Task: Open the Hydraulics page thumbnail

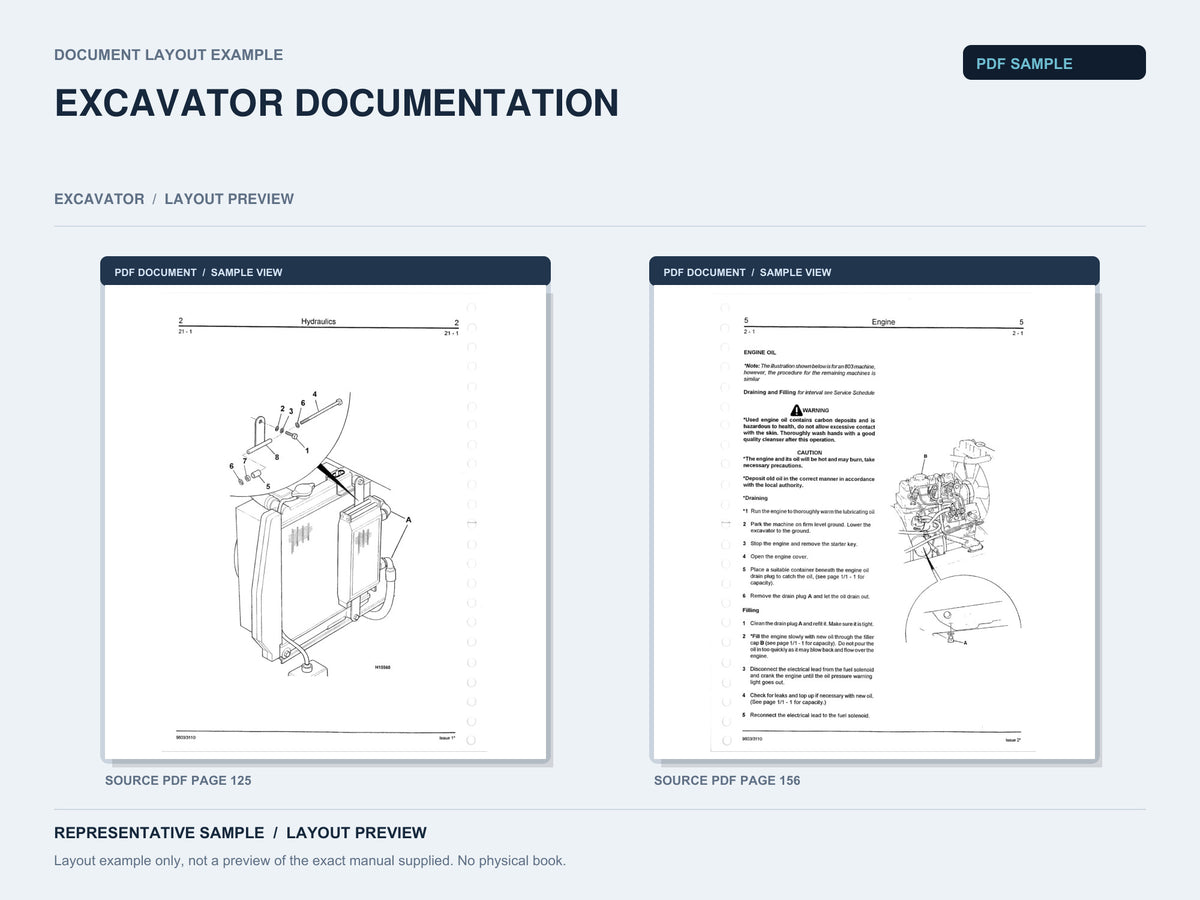Action: [325, 522]
